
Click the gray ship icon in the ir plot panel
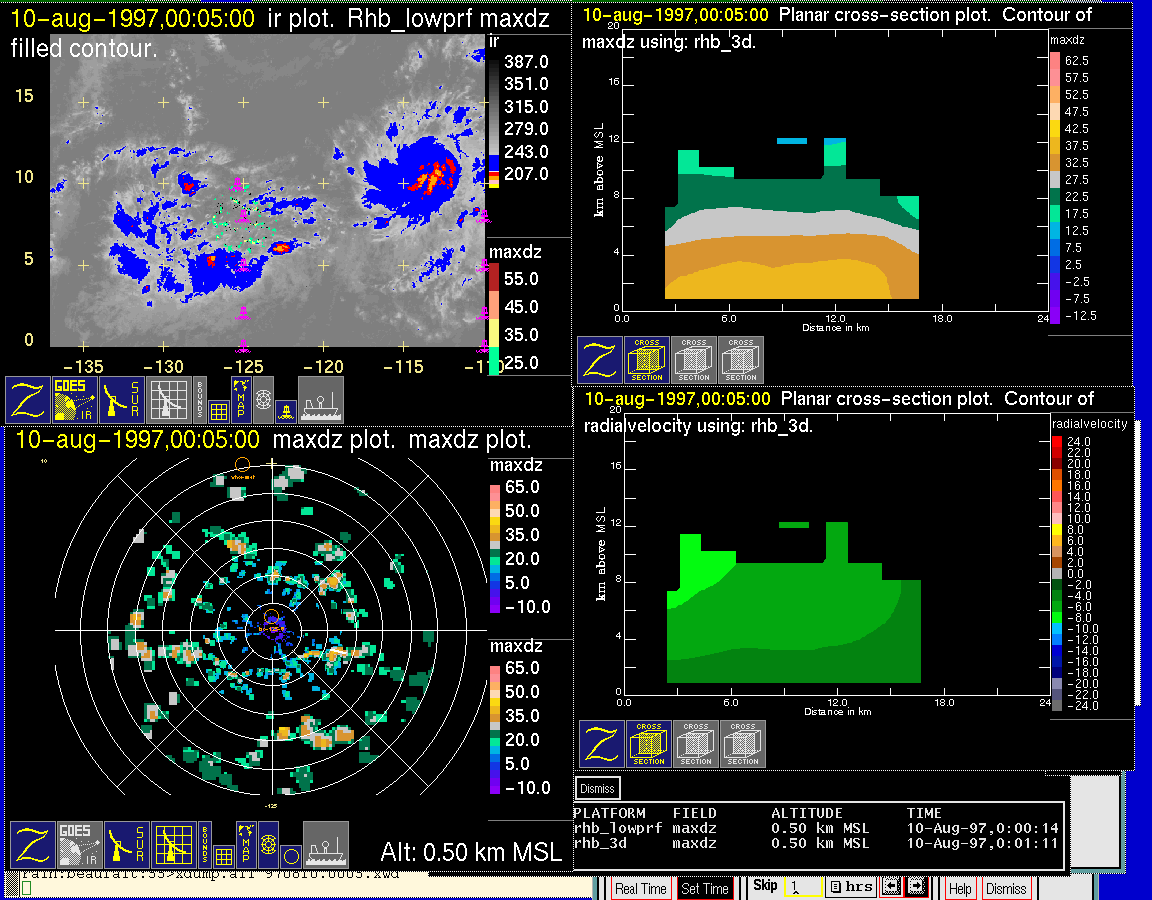coord(321,399)
